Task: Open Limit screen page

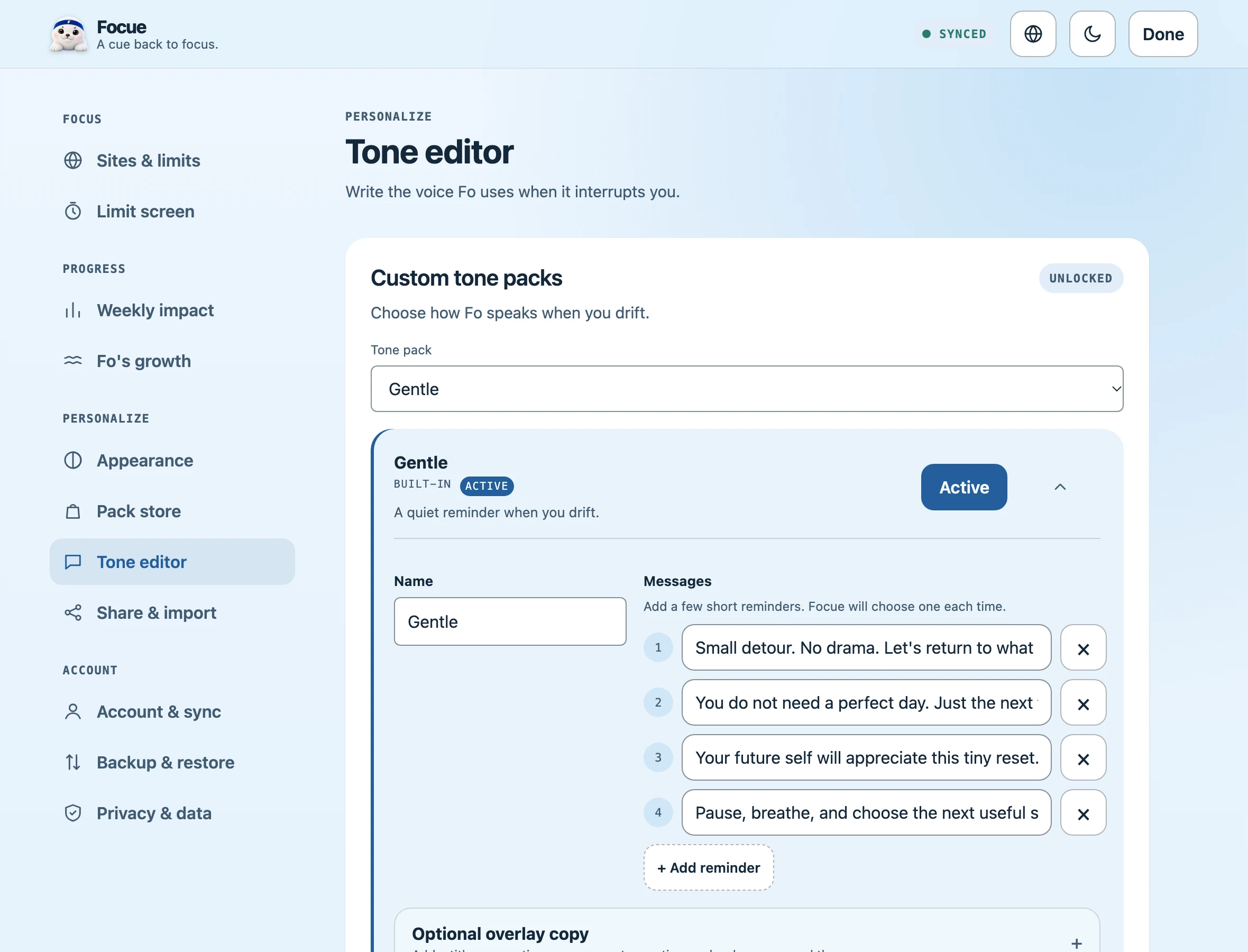Action: 172,212
